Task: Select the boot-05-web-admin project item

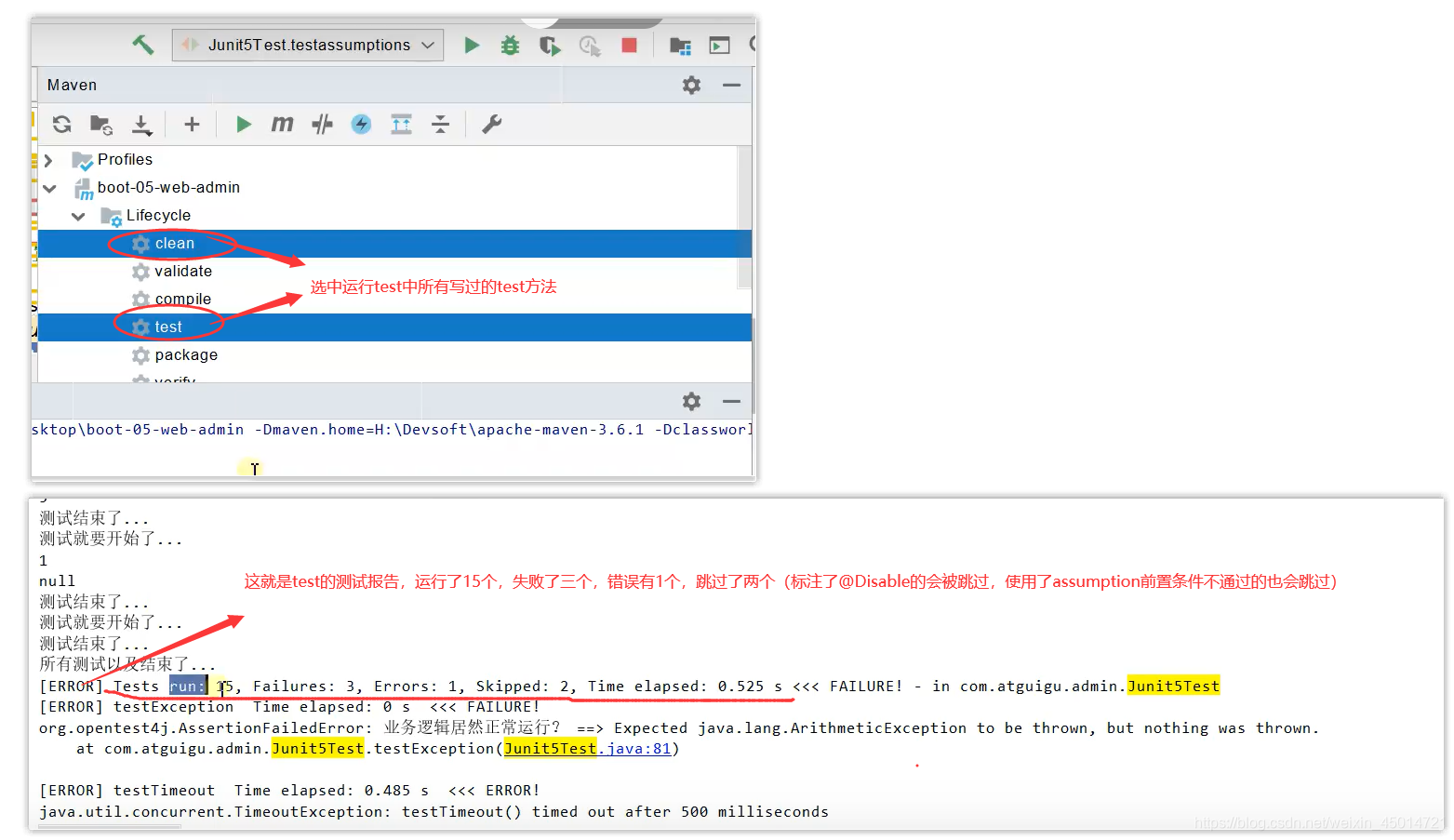Action: click(168, 187)
